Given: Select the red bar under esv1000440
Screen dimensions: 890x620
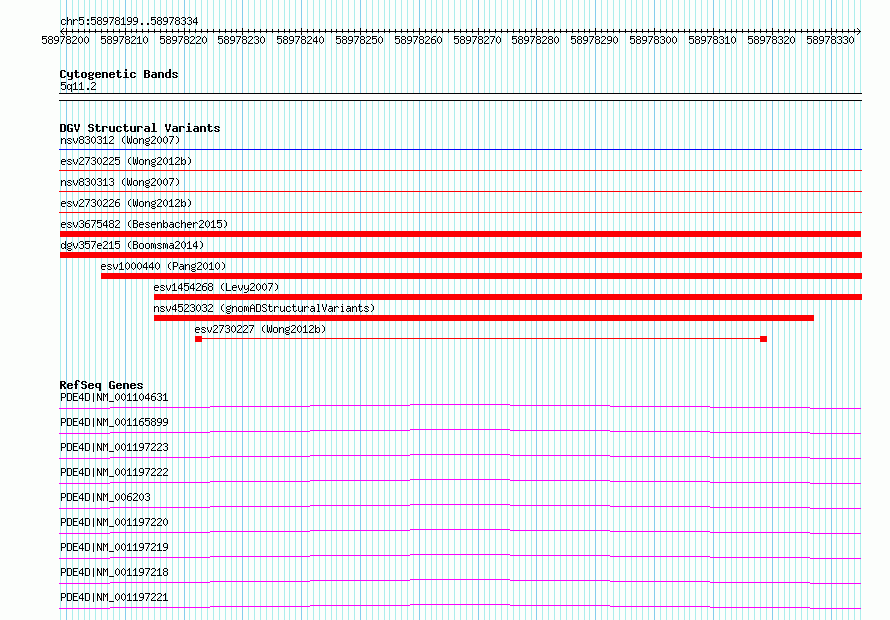Looking at the screenshot, I should [481, 276].
